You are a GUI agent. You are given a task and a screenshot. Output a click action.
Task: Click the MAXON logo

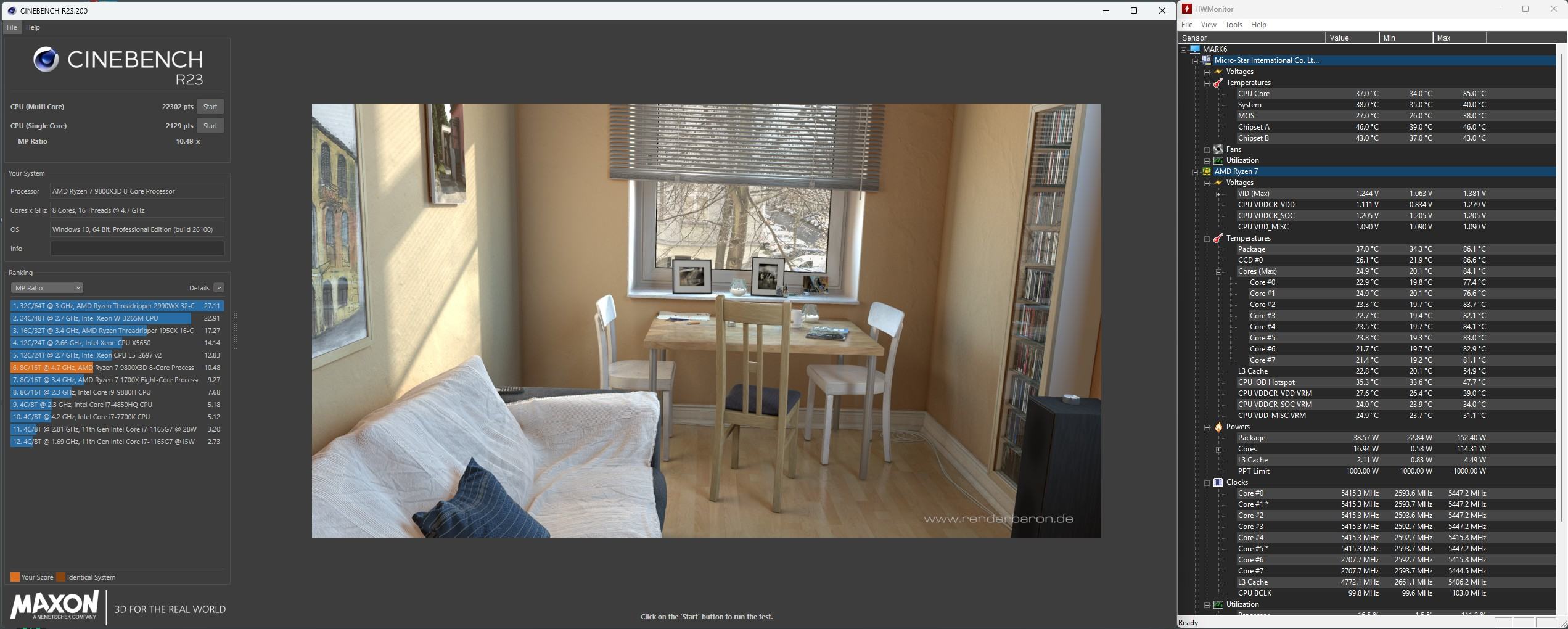click(54, 605)
